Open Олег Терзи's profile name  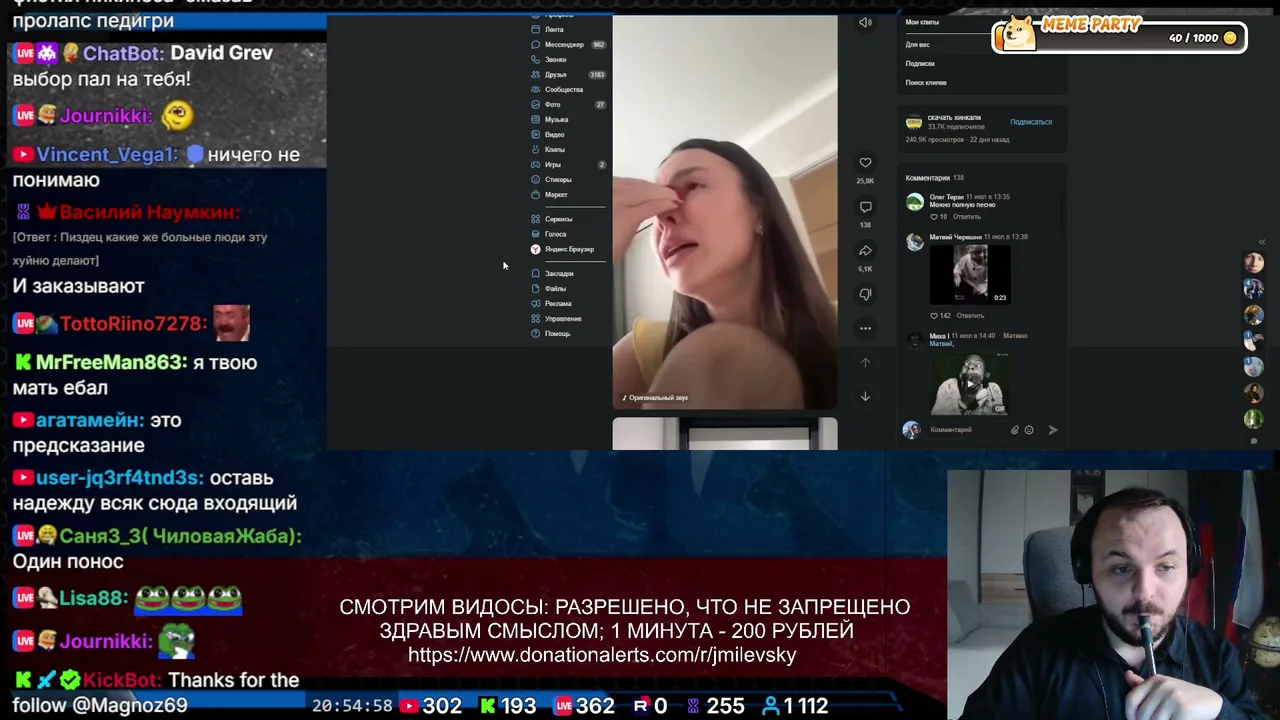coord(946,197)
